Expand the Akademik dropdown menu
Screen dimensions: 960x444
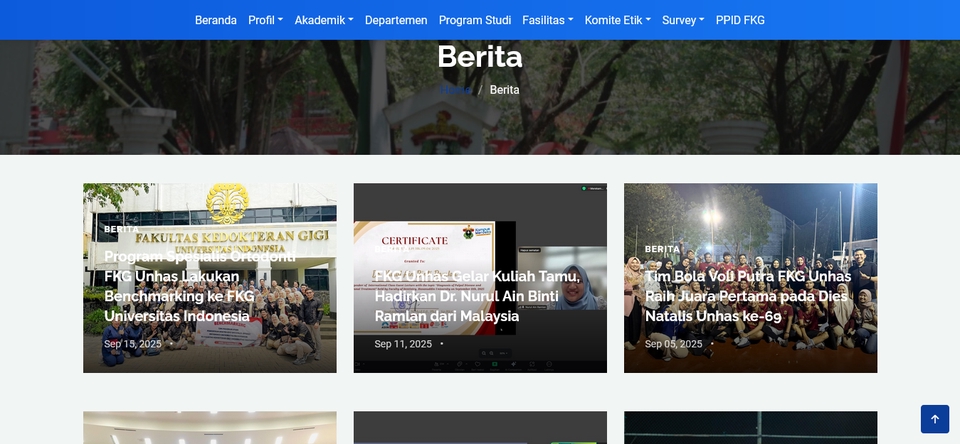coord(324,20)
